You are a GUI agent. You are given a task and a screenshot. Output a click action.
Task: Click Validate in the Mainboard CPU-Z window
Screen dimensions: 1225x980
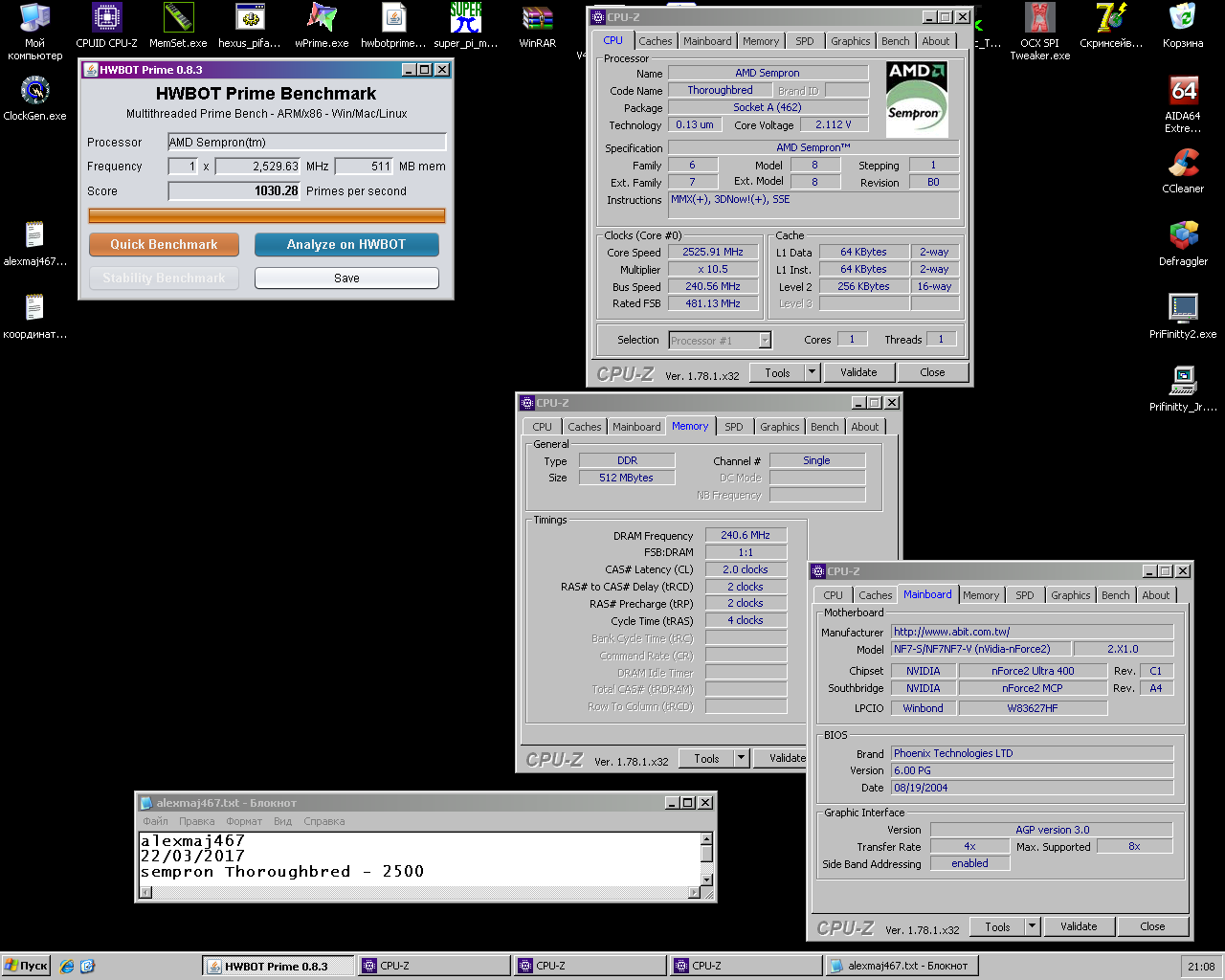click(x=1079, y=926)
